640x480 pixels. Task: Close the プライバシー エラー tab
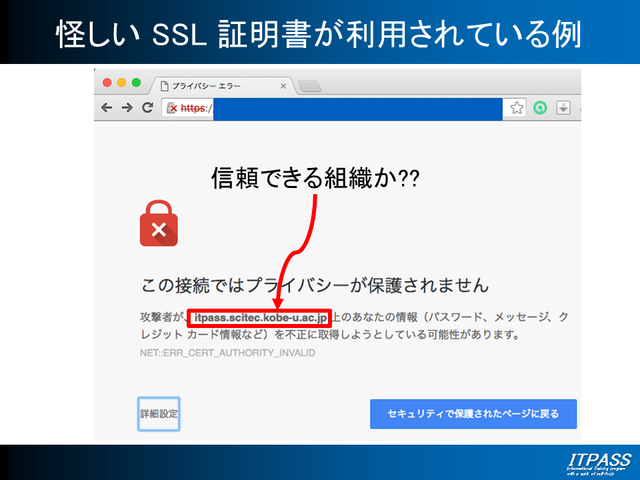pos(283,86)
